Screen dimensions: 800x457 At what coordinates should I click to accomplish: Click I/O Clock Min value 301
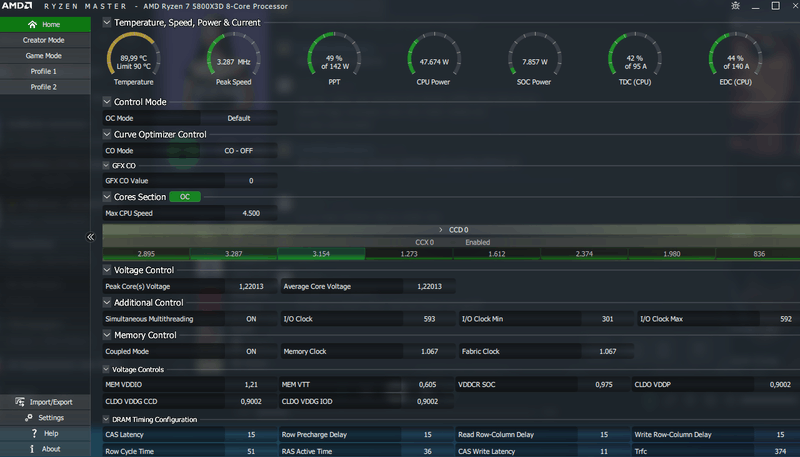click(x=607, y=319)
